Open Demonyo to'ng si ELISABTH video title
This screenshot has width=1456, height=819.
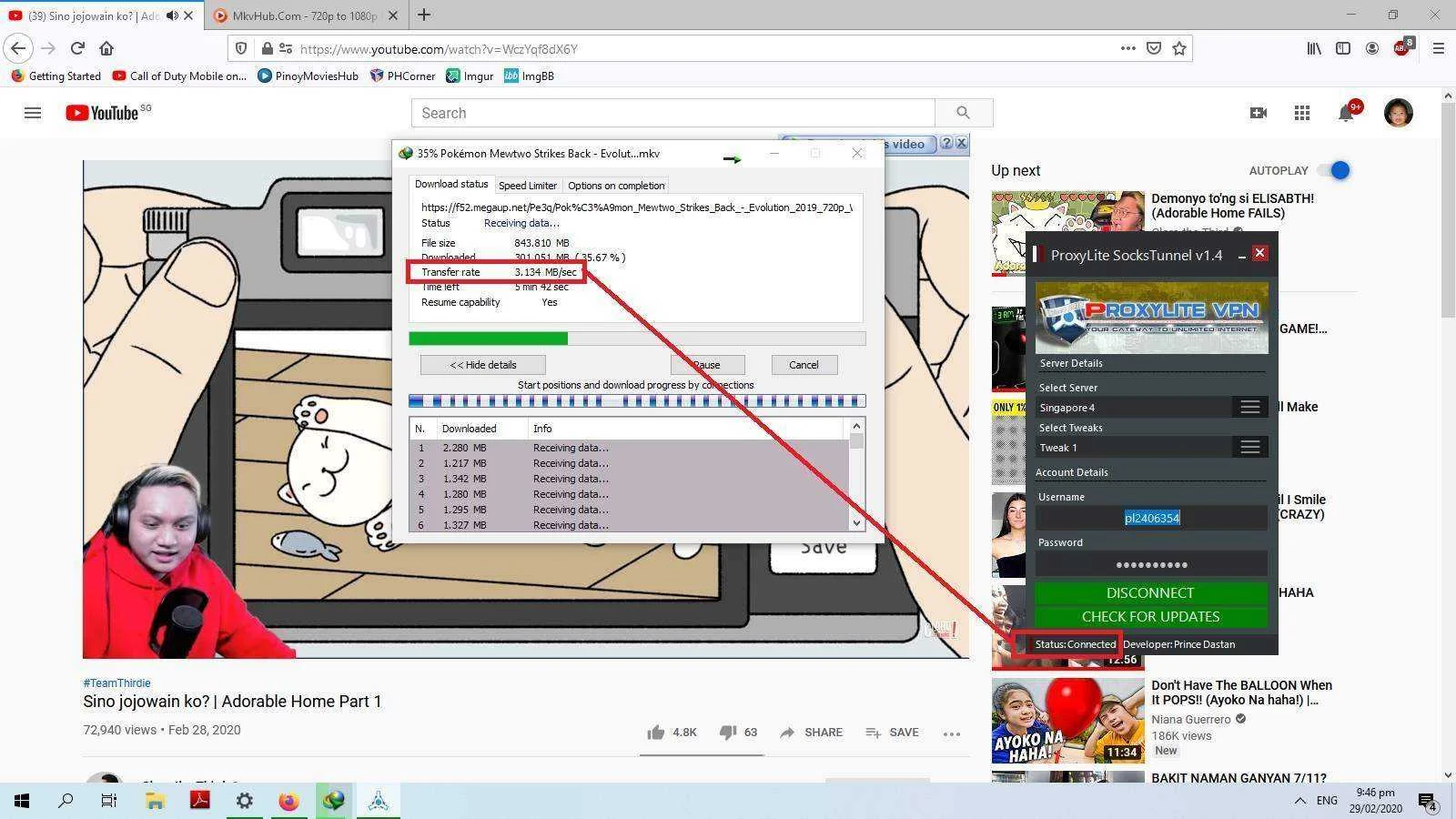point(1233,206)
